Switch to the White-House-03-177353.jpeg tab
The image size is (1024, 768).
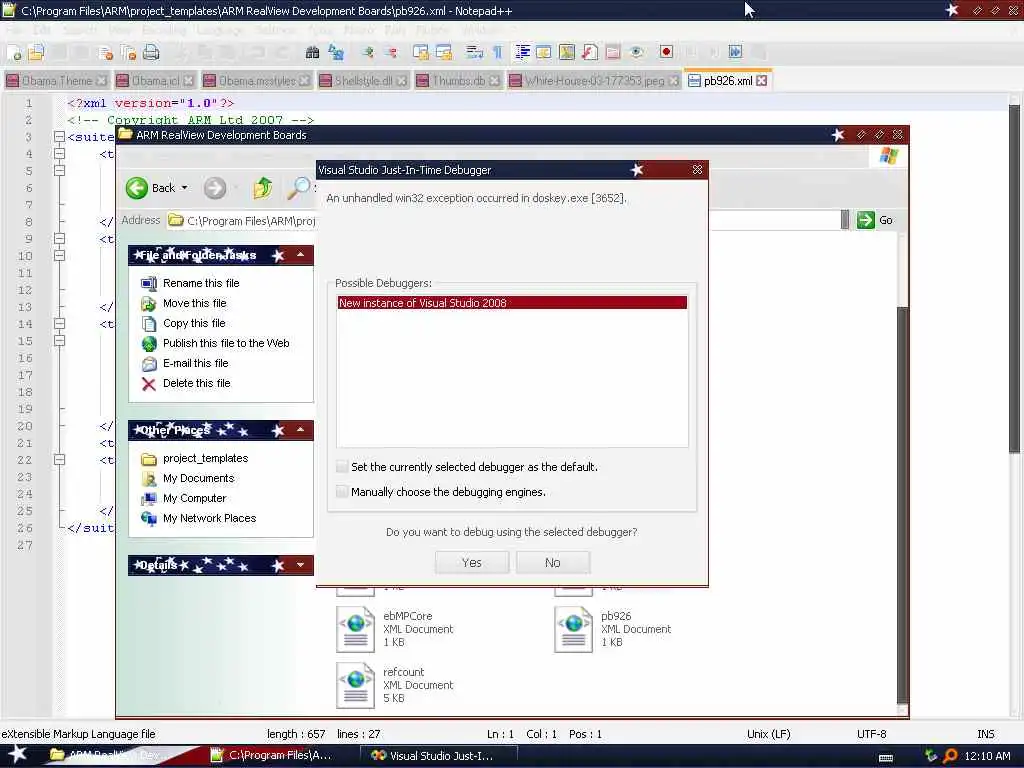594,81
